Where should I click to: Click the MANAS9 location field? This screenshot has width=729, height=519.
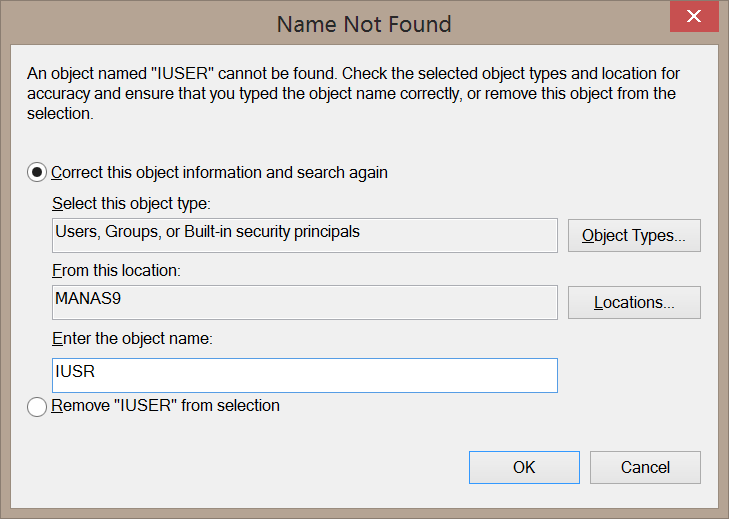click(x=305, y=302)
